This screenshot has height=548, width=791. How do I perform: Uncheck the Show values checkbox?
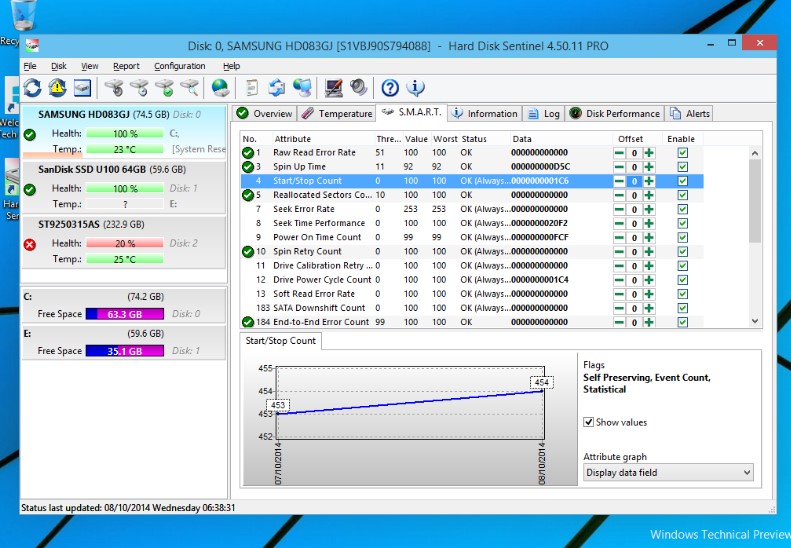pos(588,422)
